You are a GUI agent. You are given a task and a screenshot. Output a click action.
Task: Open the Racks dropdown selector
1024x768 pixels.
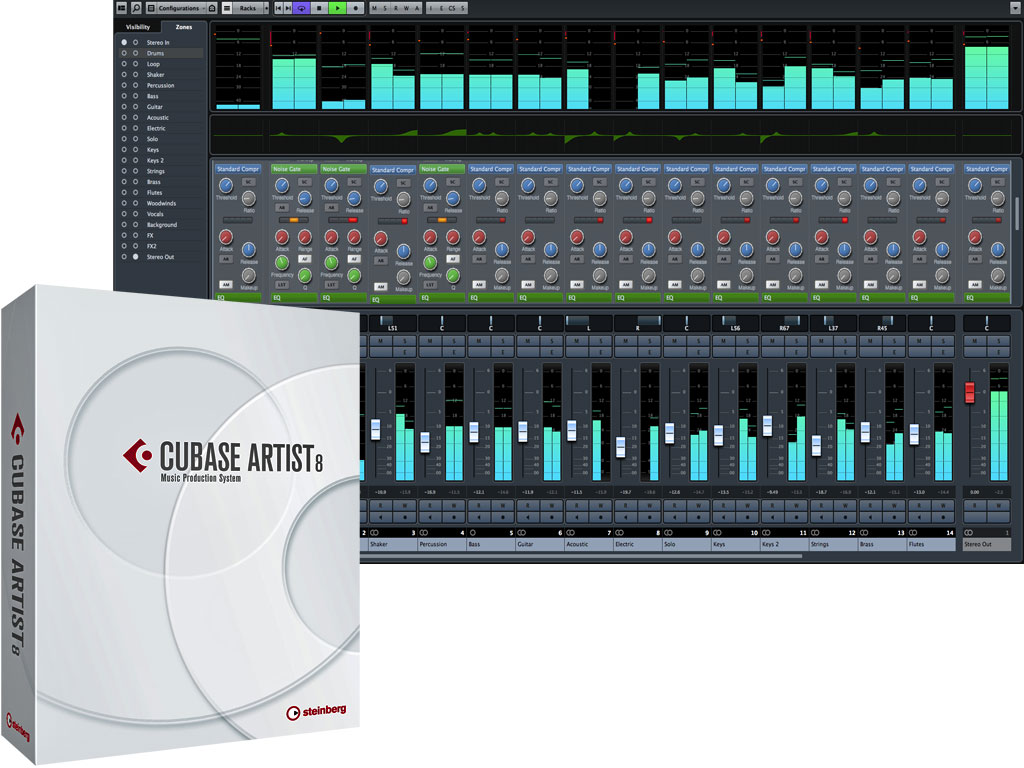(248, 8)
